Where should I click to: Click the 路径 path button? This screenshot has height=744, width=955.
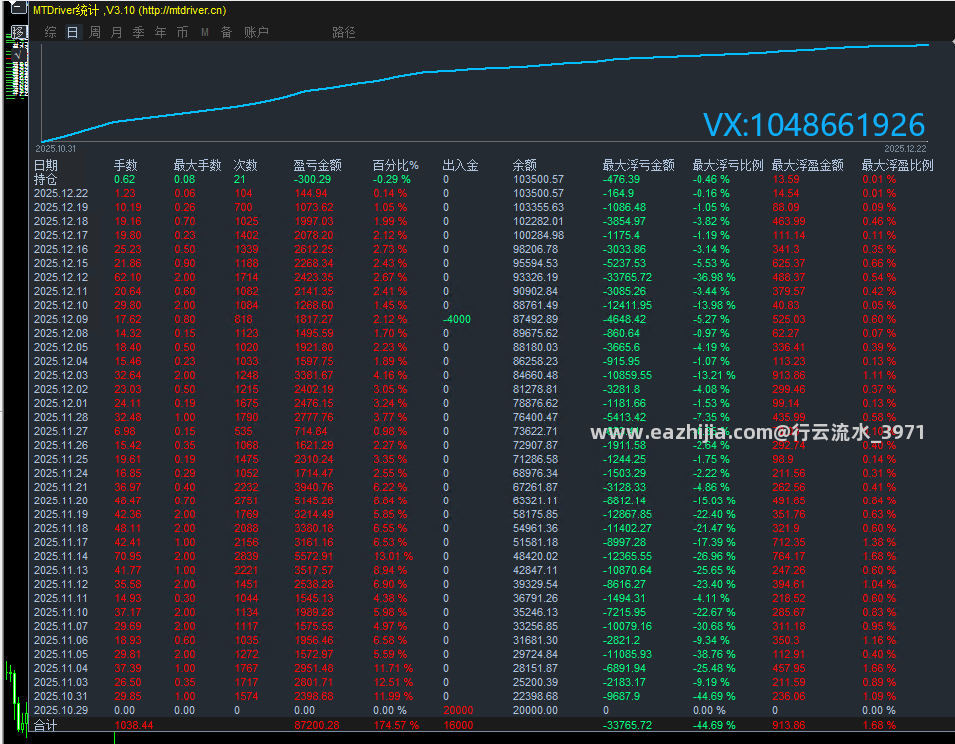(344, 32)
